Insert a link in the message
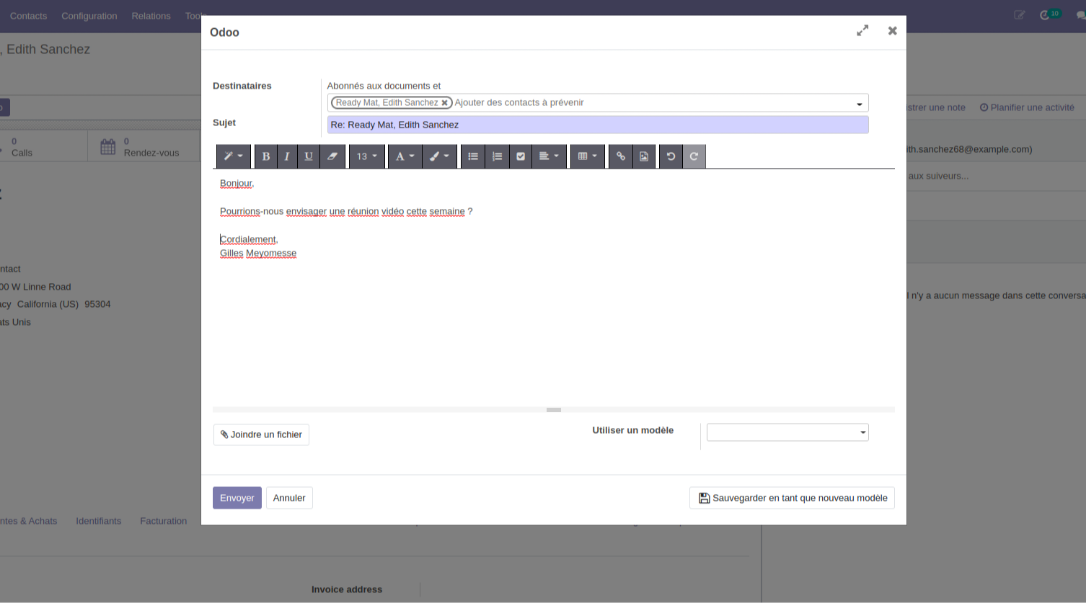This screenshot has width=1086, height=603. coord(621,156)
